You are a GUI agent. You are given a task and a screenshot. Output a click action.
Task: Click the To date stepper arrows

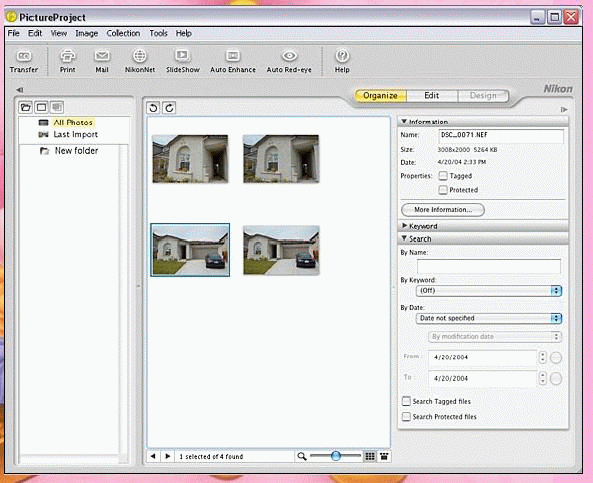[x=543, y=378]
